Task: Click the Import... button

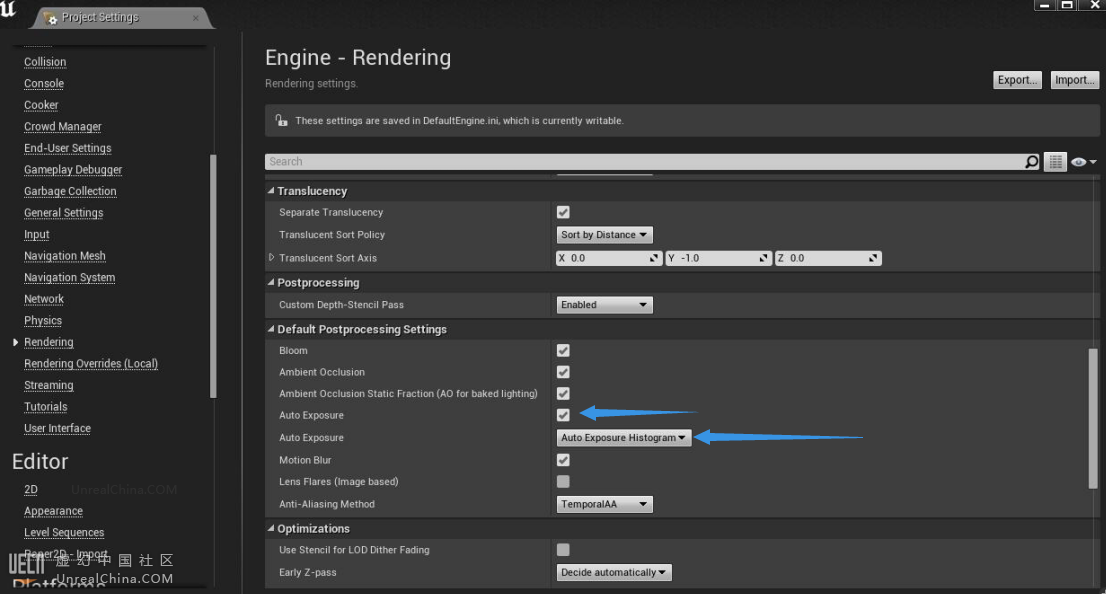Action: 1075,80
